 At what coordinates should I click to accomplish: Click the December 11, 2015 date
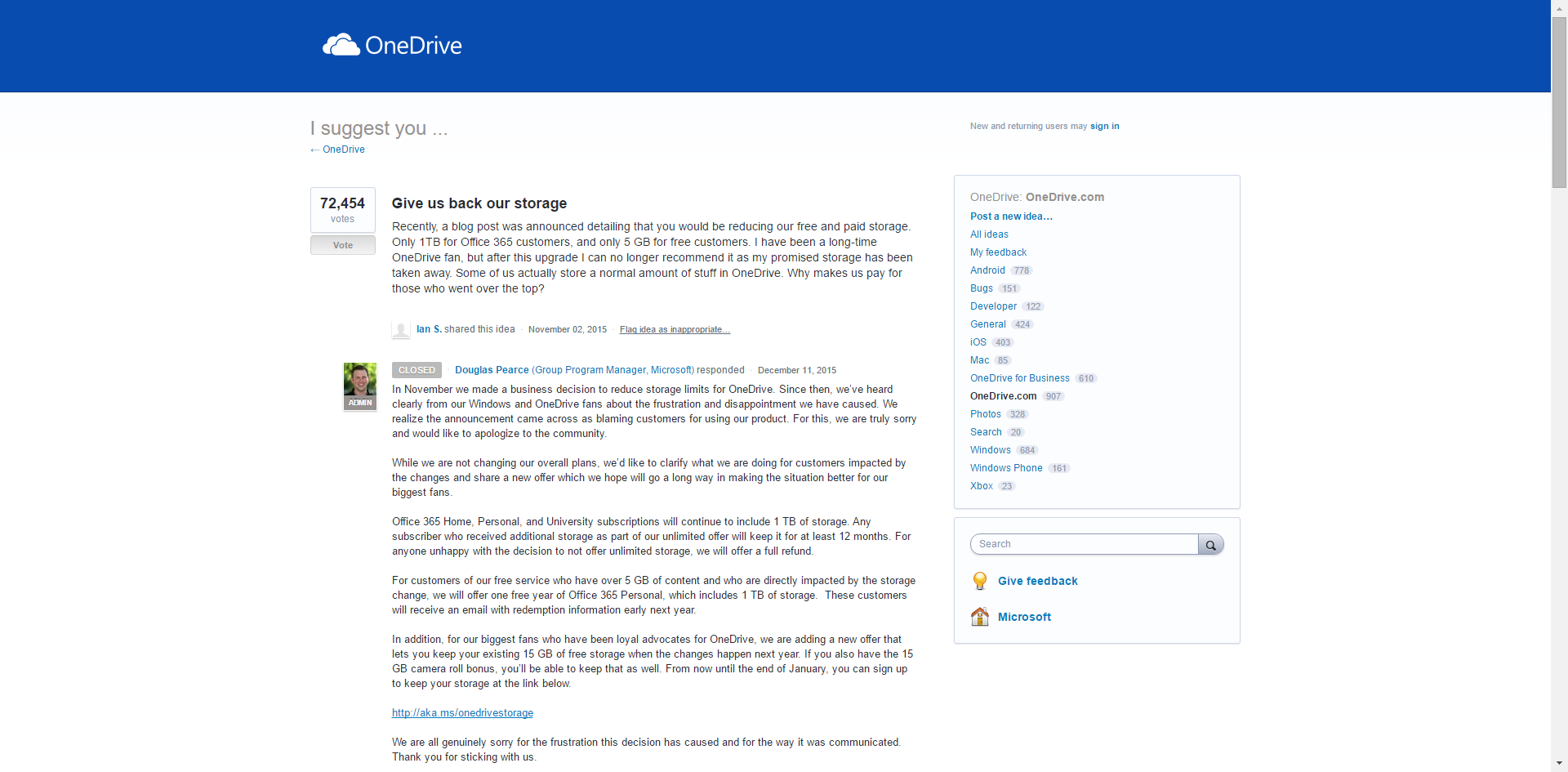click(x=797, y=371)
